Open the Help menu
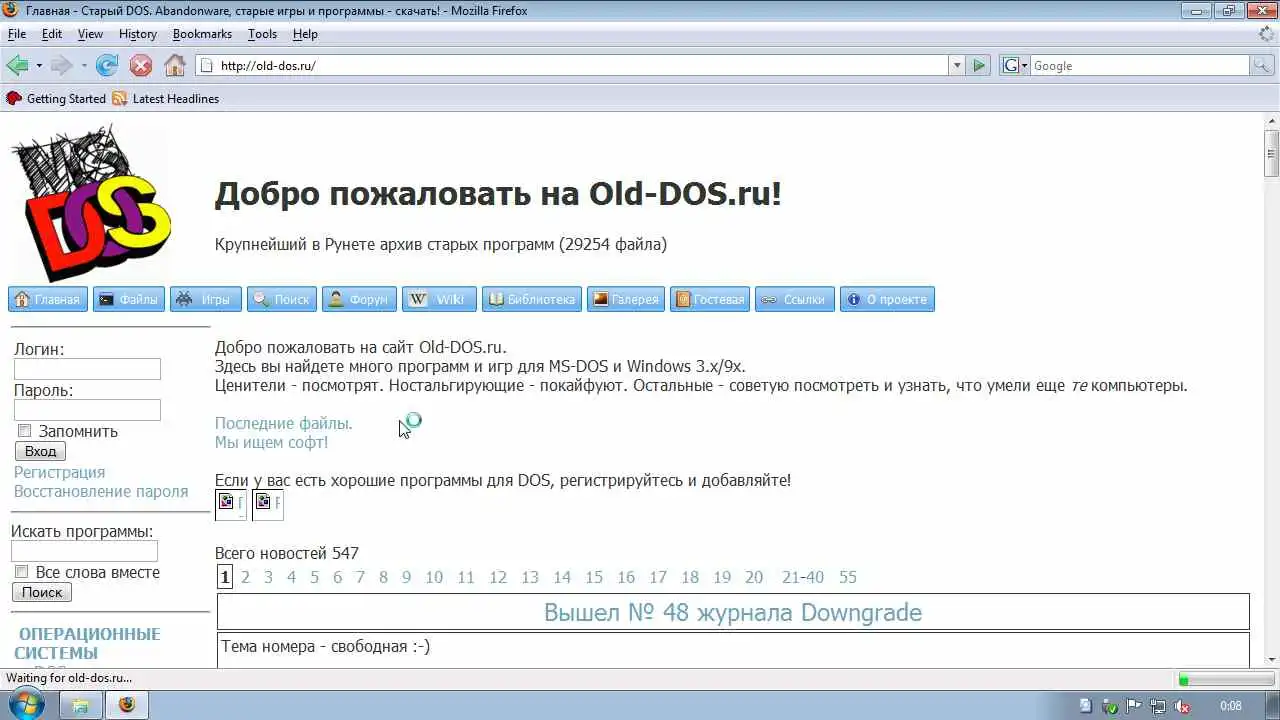Viewport: 1280px width, 720px height. 305,34
